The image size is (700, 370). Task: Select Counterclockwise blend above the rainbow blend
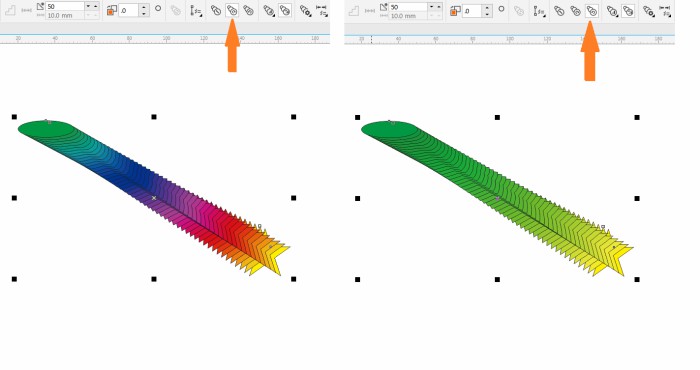coord(249,10)
